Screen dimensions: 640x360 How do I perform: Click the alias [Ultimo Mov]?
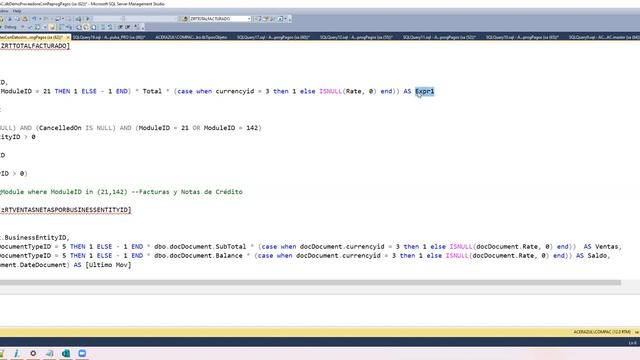108,265
